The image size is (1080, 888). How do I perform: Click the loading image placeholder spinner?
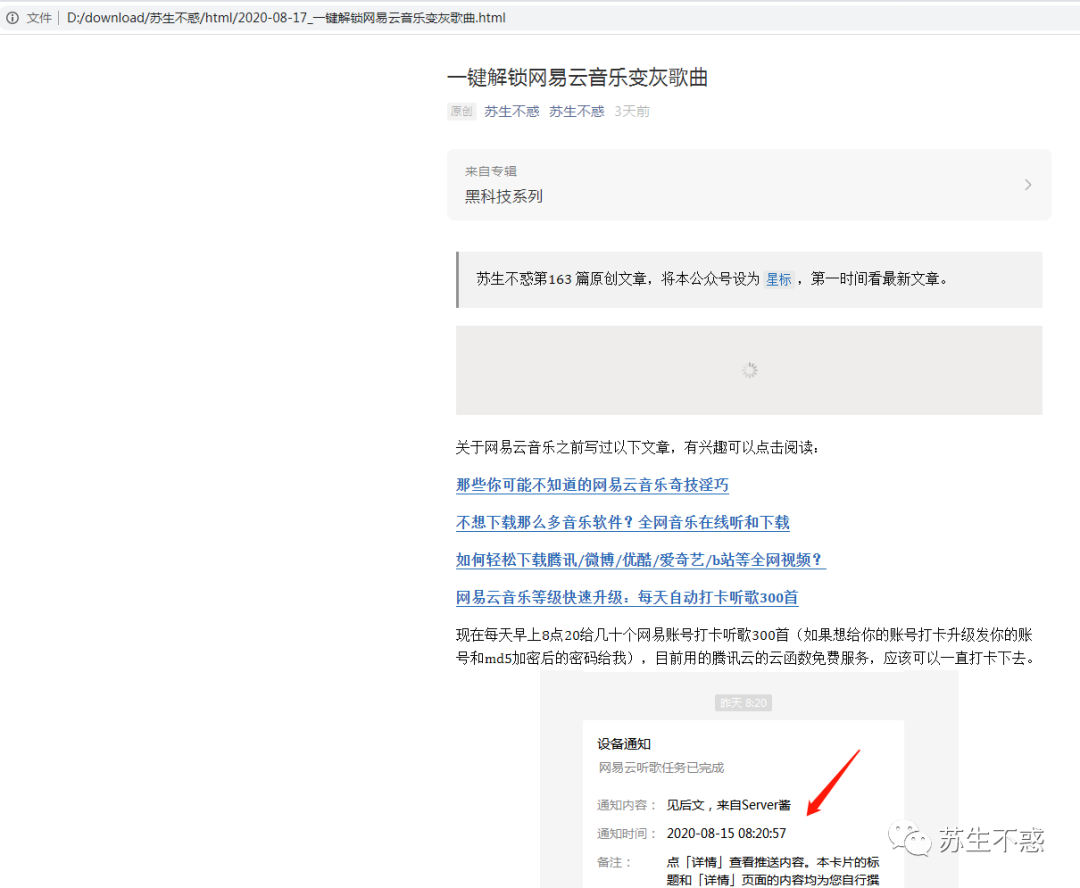pos(749,370)
